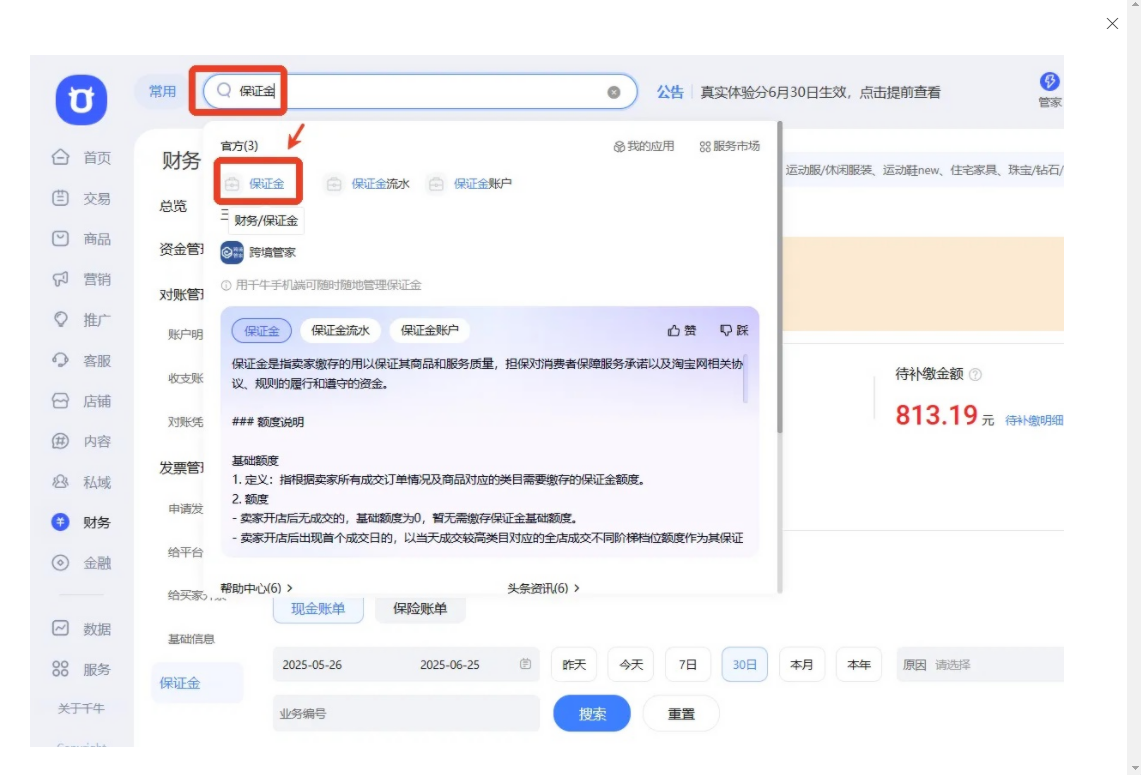Open 店铺 shop in left sidebar
This screenshot has height=775, width=1141.
(x=82, y=401)
